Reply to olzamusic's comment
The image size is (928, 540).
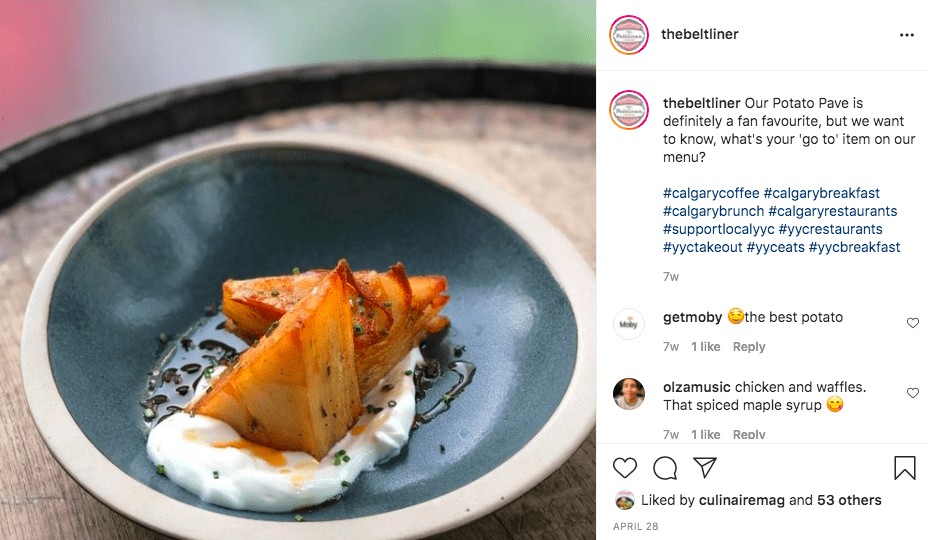[x=748, y=434]
